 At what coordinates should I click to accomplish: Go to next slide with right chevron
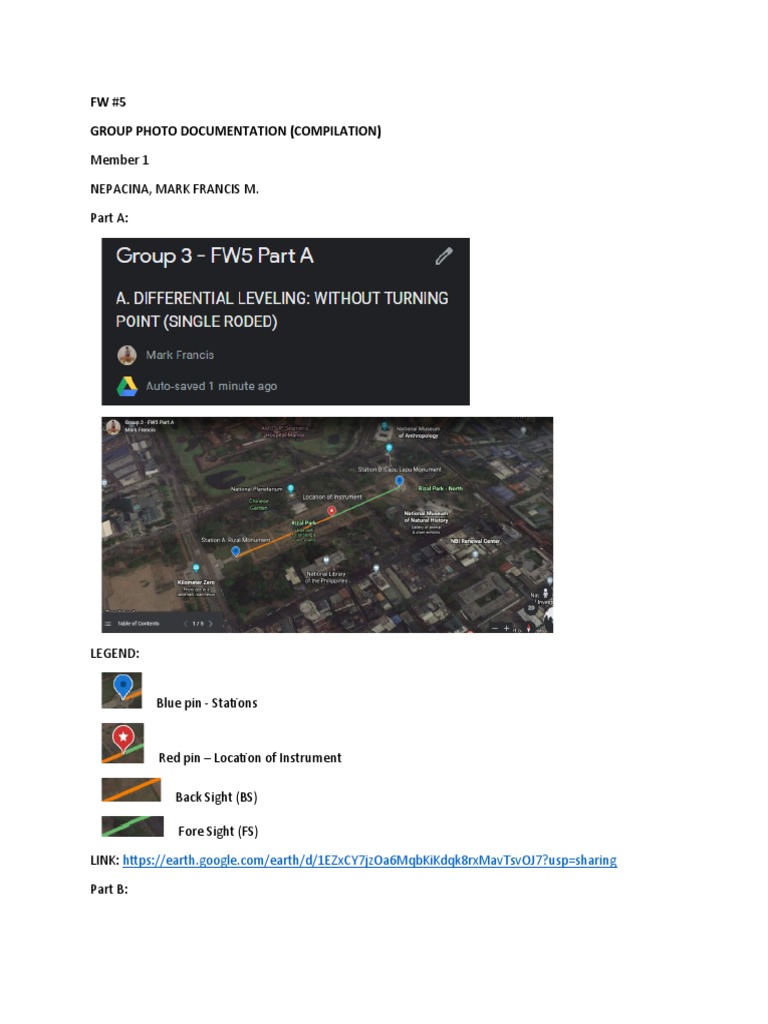pyautogui.click(x=210, y=624)
